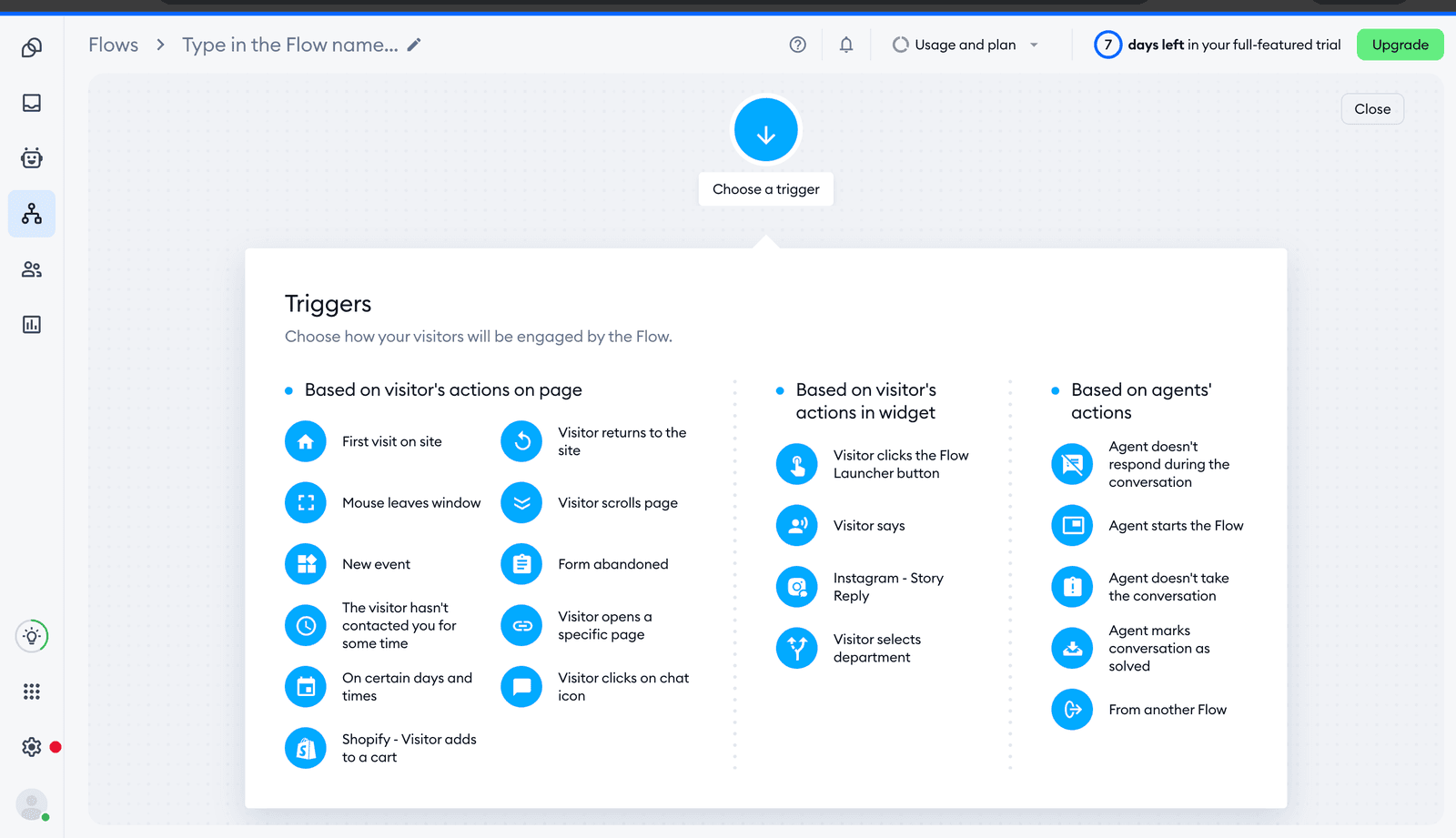Viewport: 1456px width, 838px height.
Task: Select the First visit on site trigger icon
Action: click(306, 441)
